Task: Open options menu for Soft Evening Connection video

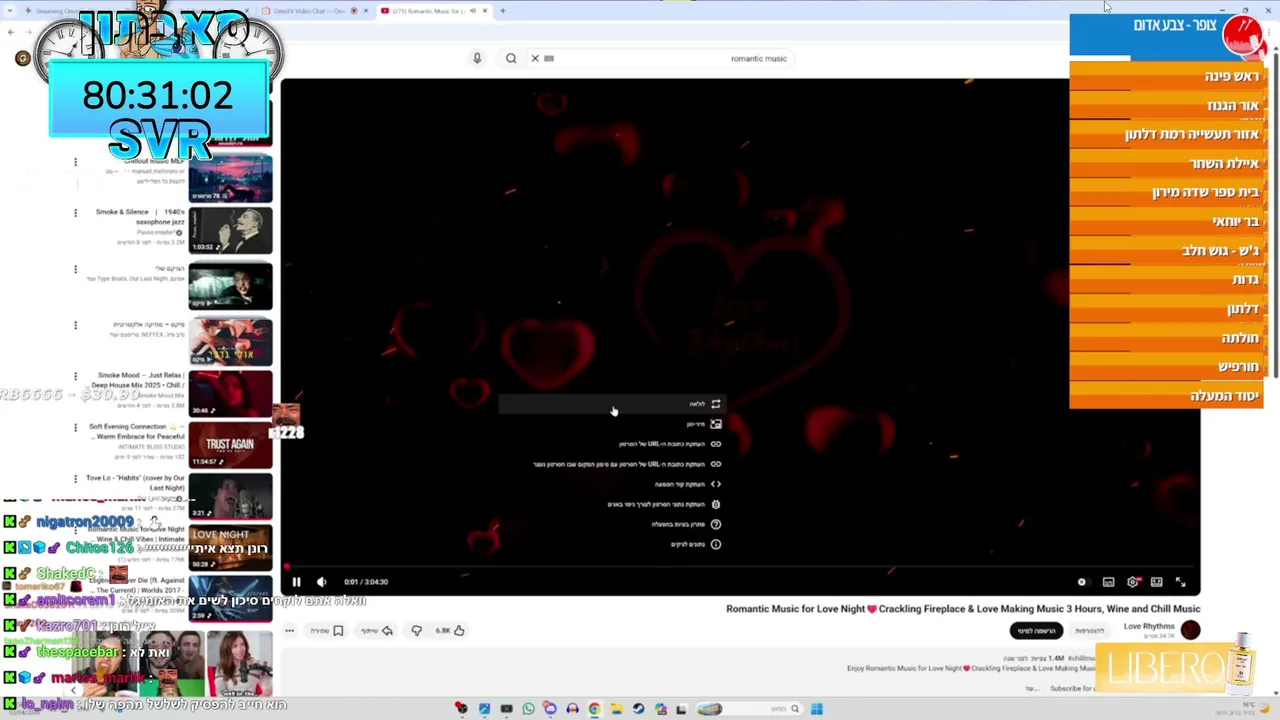Action: 75,428
